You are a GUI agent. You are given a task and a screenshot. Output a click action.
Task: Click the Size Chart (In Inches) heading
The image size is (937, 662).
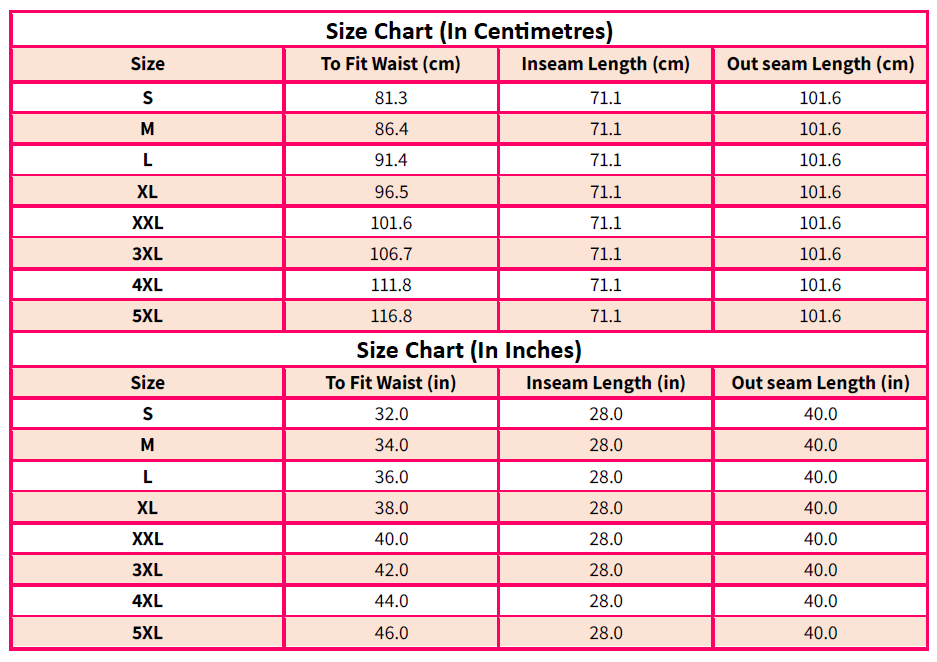[469, 350]
